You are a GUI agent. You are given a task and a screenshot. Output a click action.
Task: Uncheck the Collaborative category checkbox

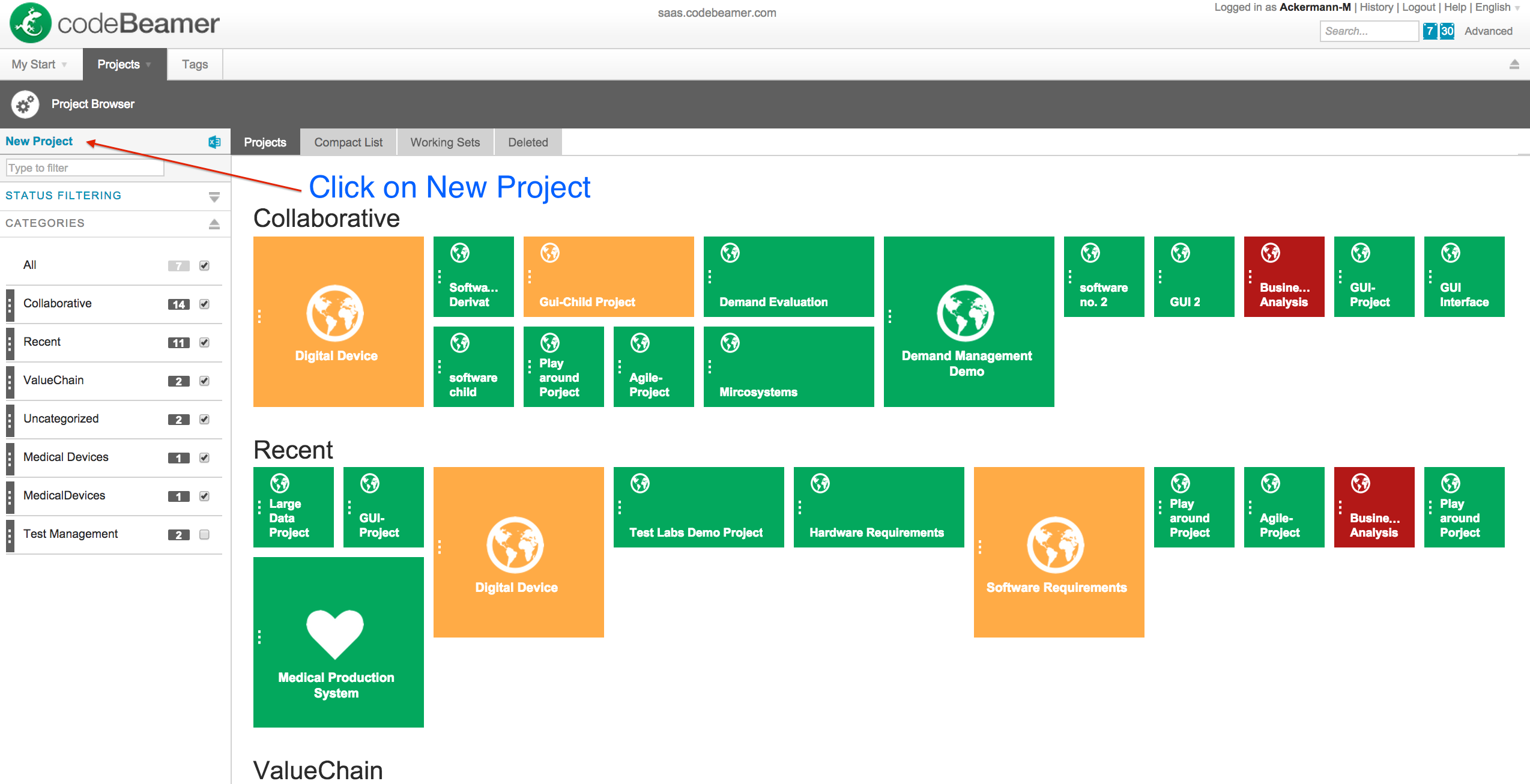pyautogui.click(x=204, y=304)
